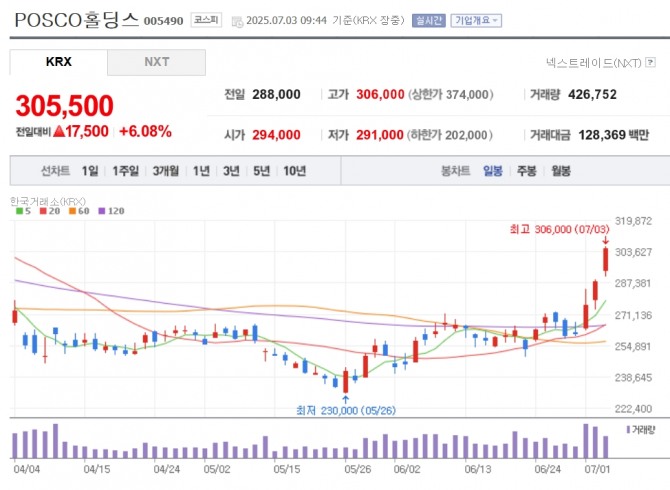Image resolution: width=670 pixels, height=490 pixels.
Task: Click the timestamp 2025.07.03 09:44
Action: coord(286,21)
